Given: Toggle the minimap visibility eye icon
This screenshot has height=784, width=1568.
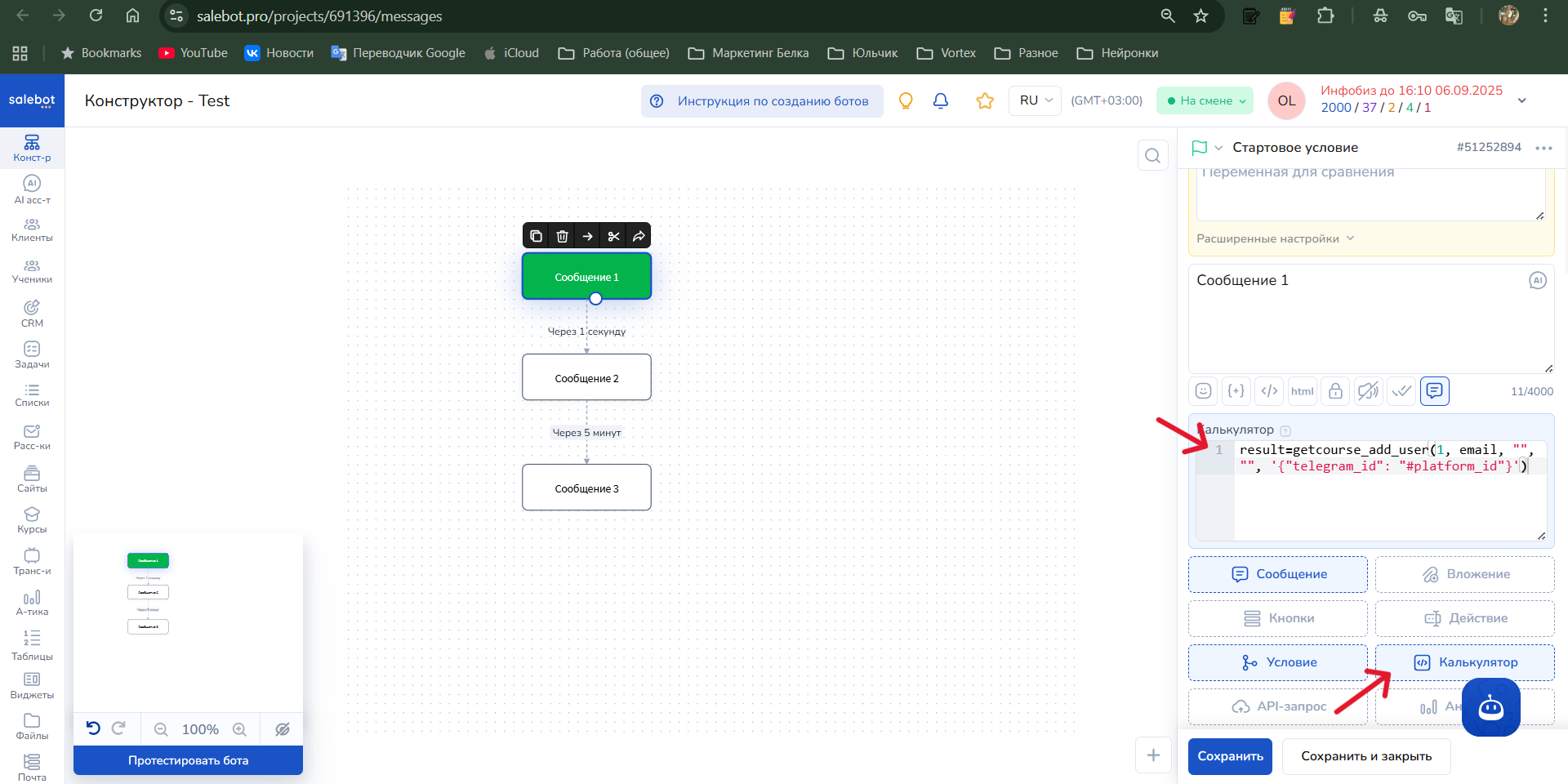Looking at the screenshot, I should coord(283,729).
